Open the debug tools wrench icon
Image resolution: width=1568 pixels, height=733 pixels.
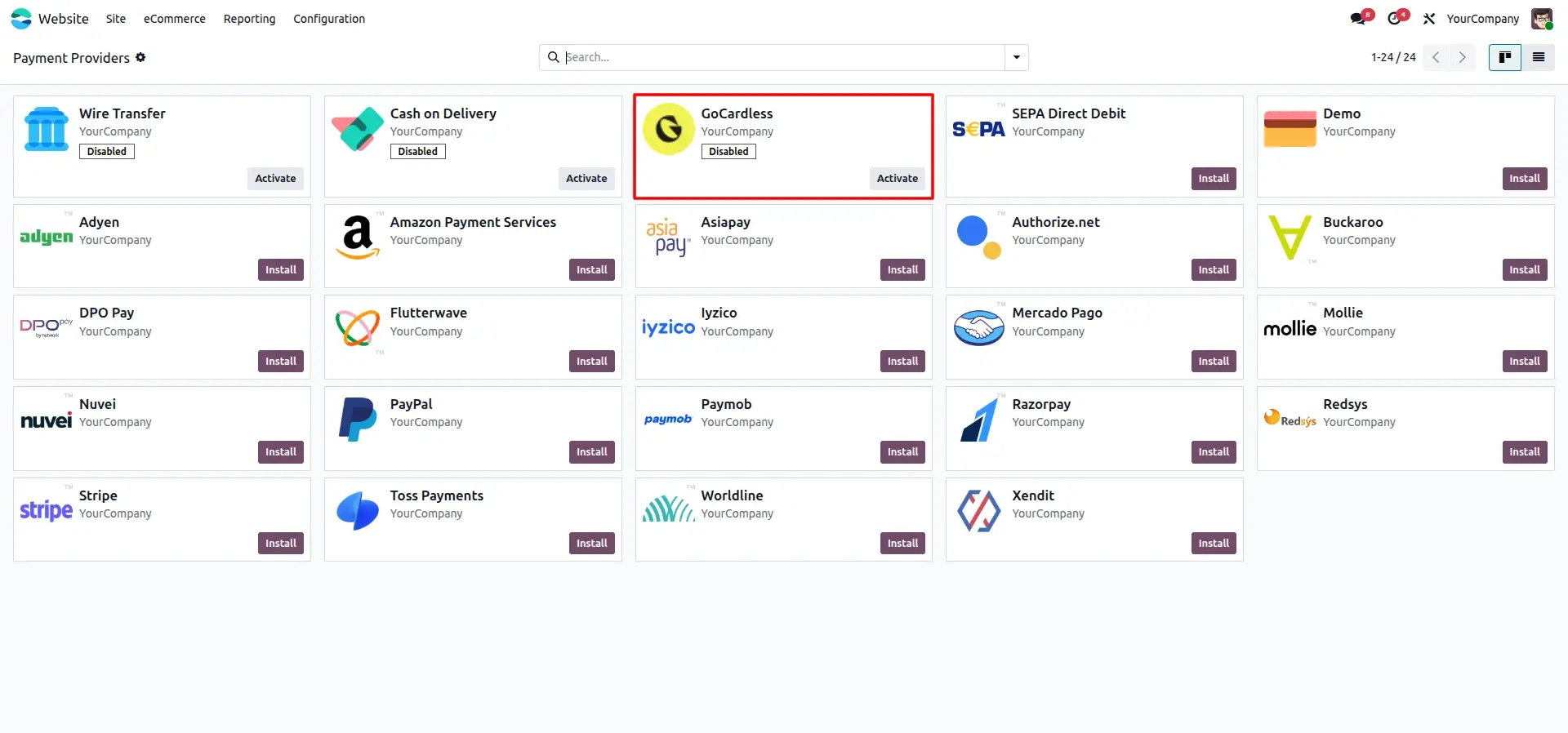coord(1429,19)
